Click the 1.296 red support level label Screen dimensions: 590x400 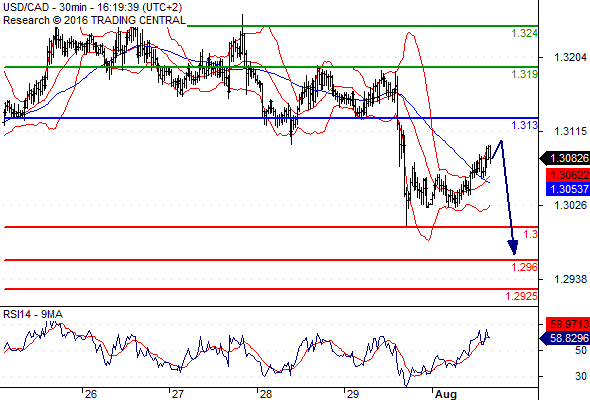tap(525, 268)
